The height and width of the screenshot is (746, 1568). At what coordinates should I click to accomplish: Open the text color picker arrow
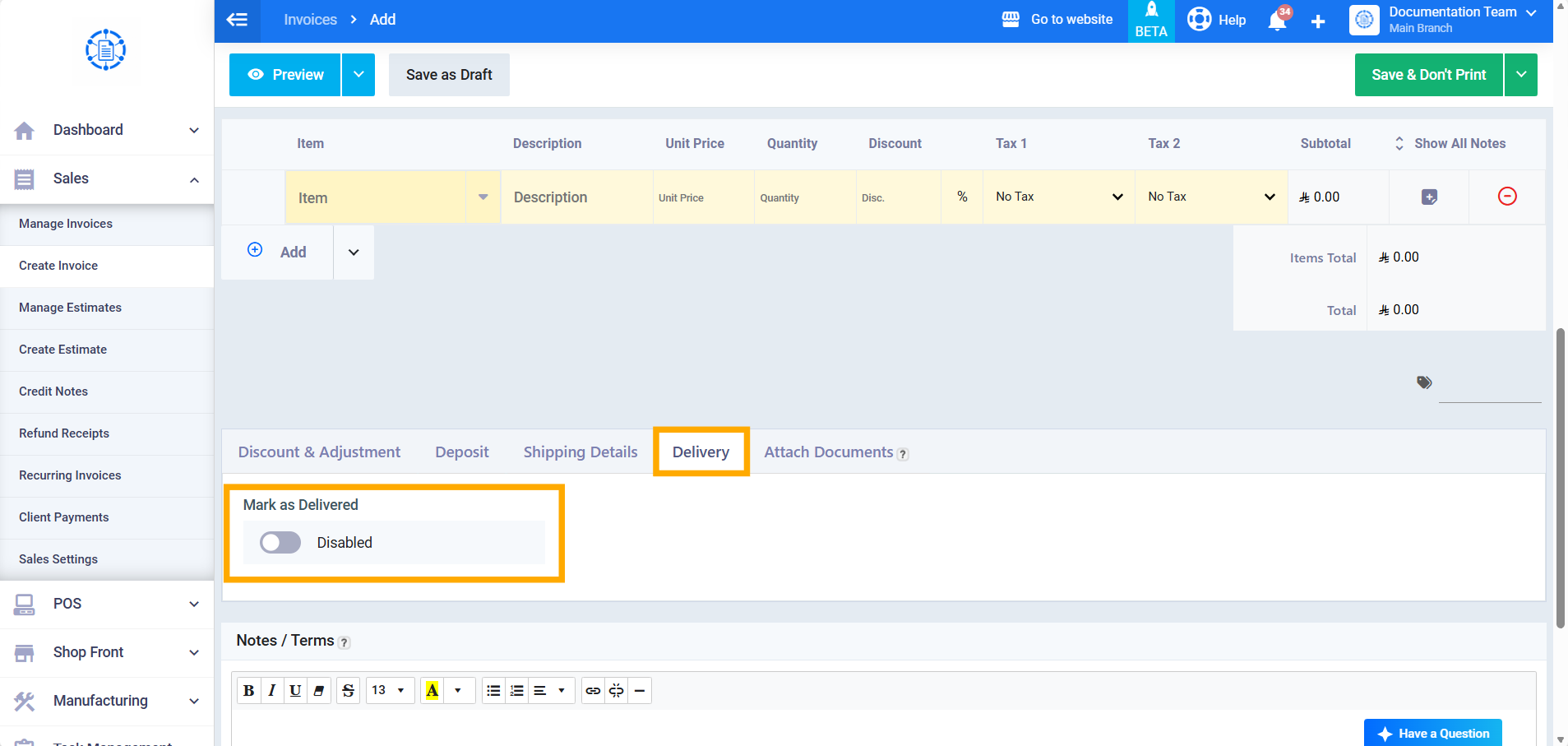(x=458, y=691)
